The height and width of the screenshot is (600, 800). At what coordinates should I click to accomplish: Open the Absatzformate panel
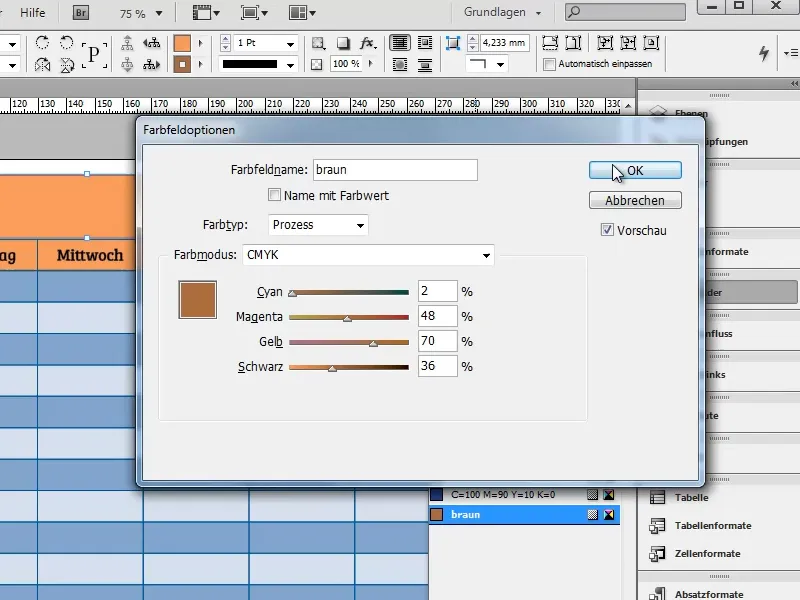coord(696,594)
